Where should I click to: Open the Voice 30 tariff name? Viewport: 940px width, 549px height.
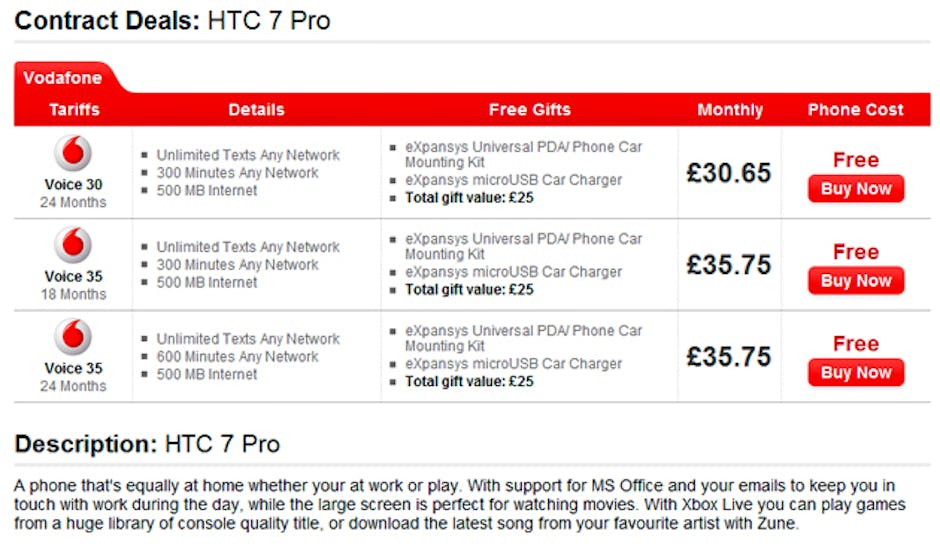click(73, 184)
